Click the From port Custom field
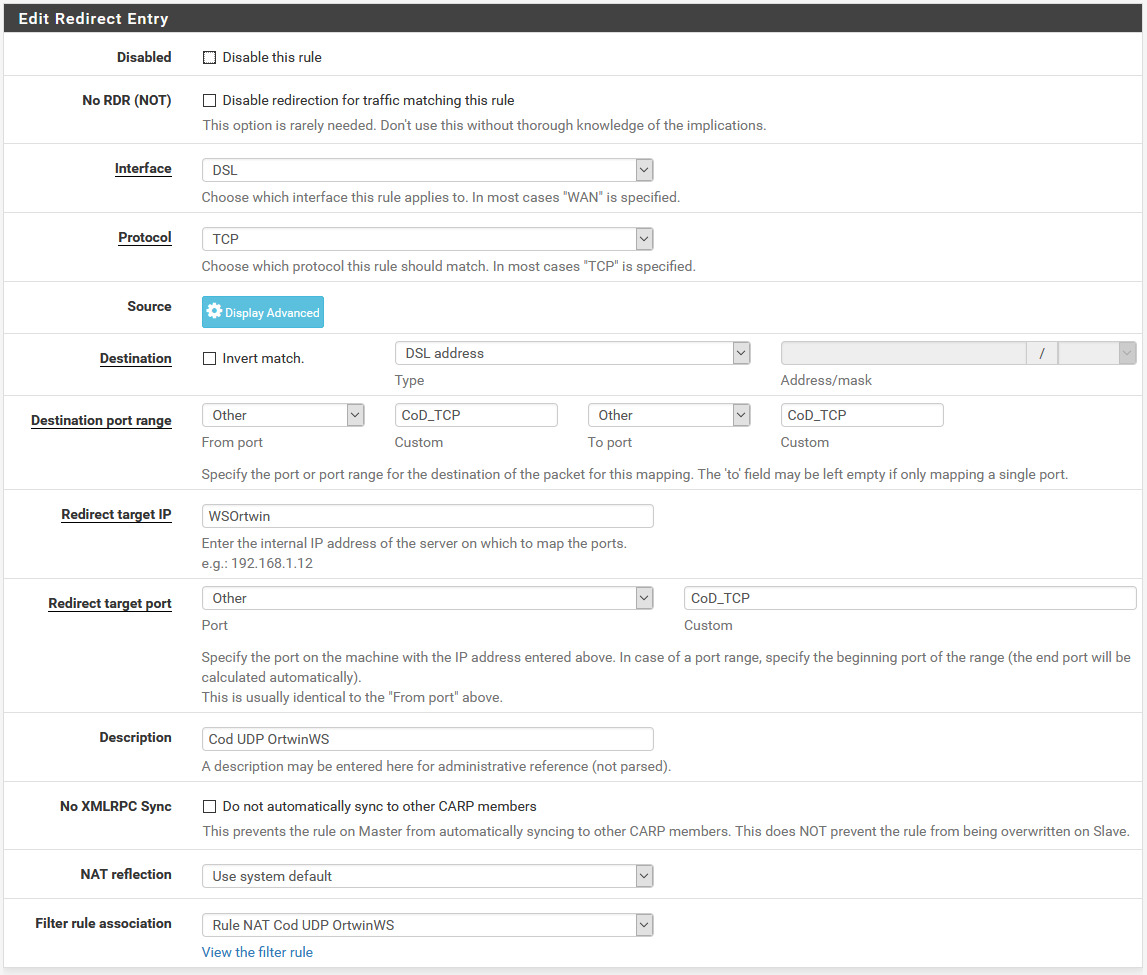The width and height of the screenshot is (1147, 975). 475,415
